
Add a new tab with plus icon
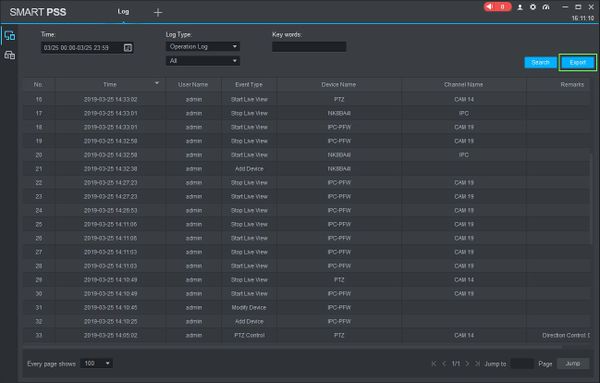[x=158, y=13]
